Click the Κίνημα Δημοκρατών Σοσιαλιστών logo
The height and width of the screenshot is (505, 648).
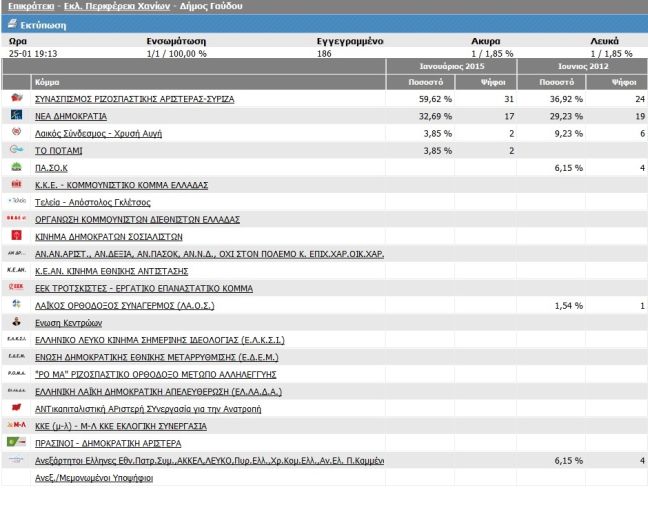click(x=16, y=236)
